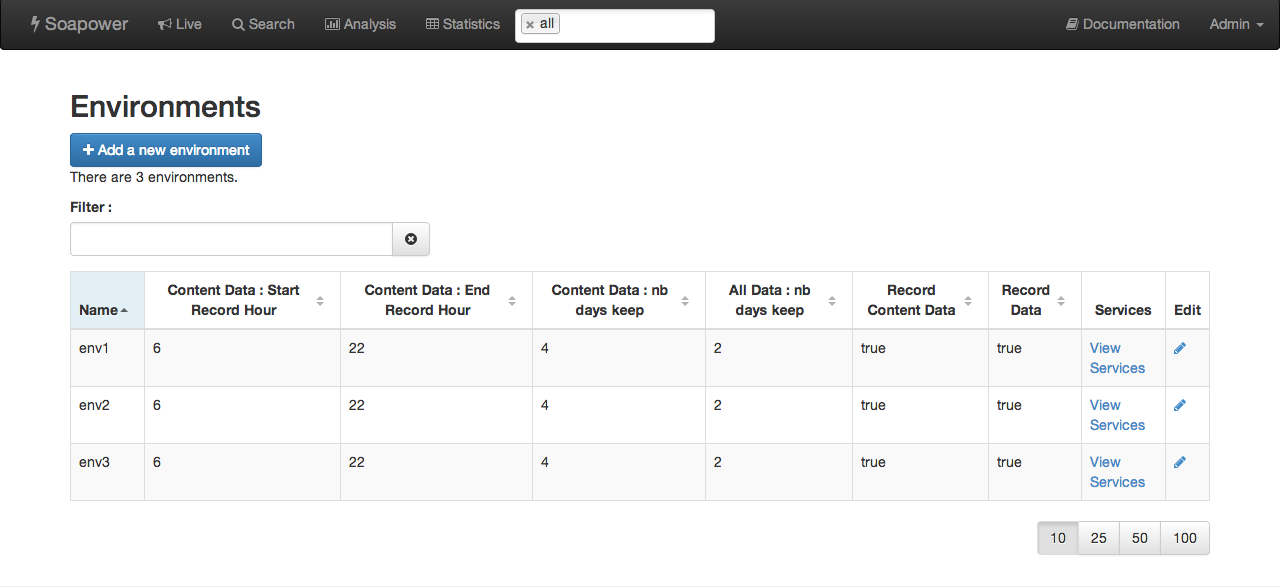Show 100 rows per page
This screenshot has height=587, width=1280.
tap(1185, 538)
